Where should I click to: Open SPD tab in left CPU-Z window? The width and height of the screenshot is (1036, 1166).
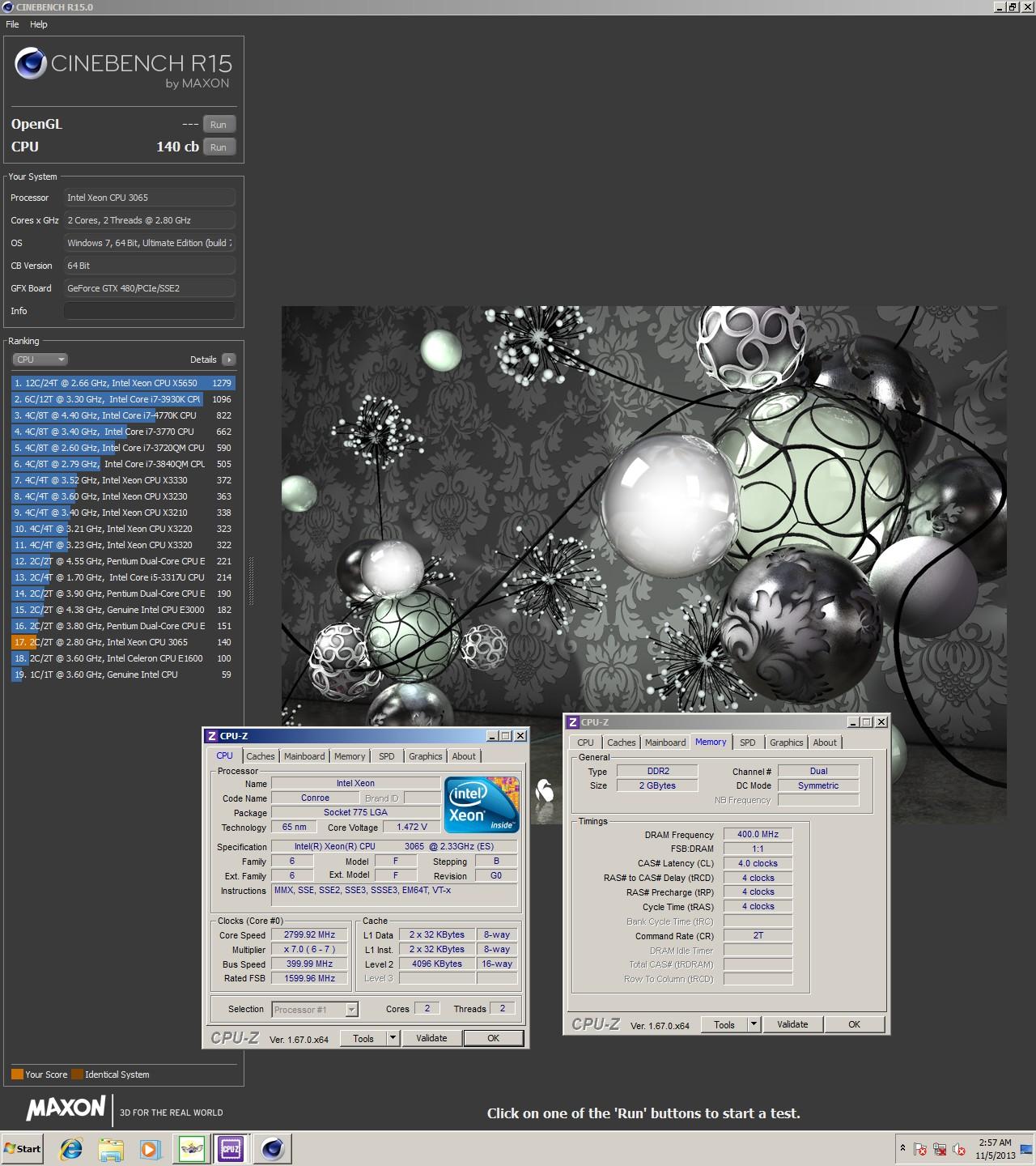pyautogui.click(x=387, y=756)
